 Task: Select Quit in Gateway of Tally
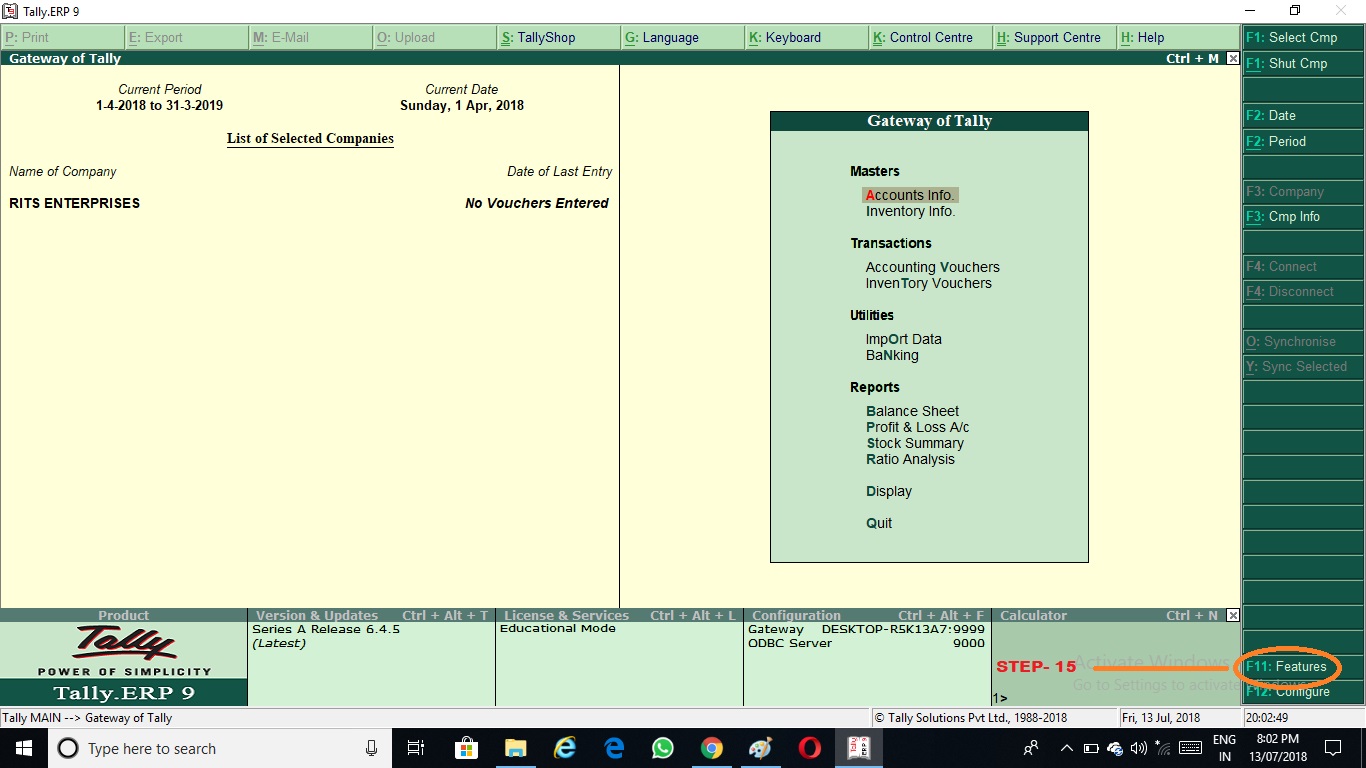[x=879, y=523]
